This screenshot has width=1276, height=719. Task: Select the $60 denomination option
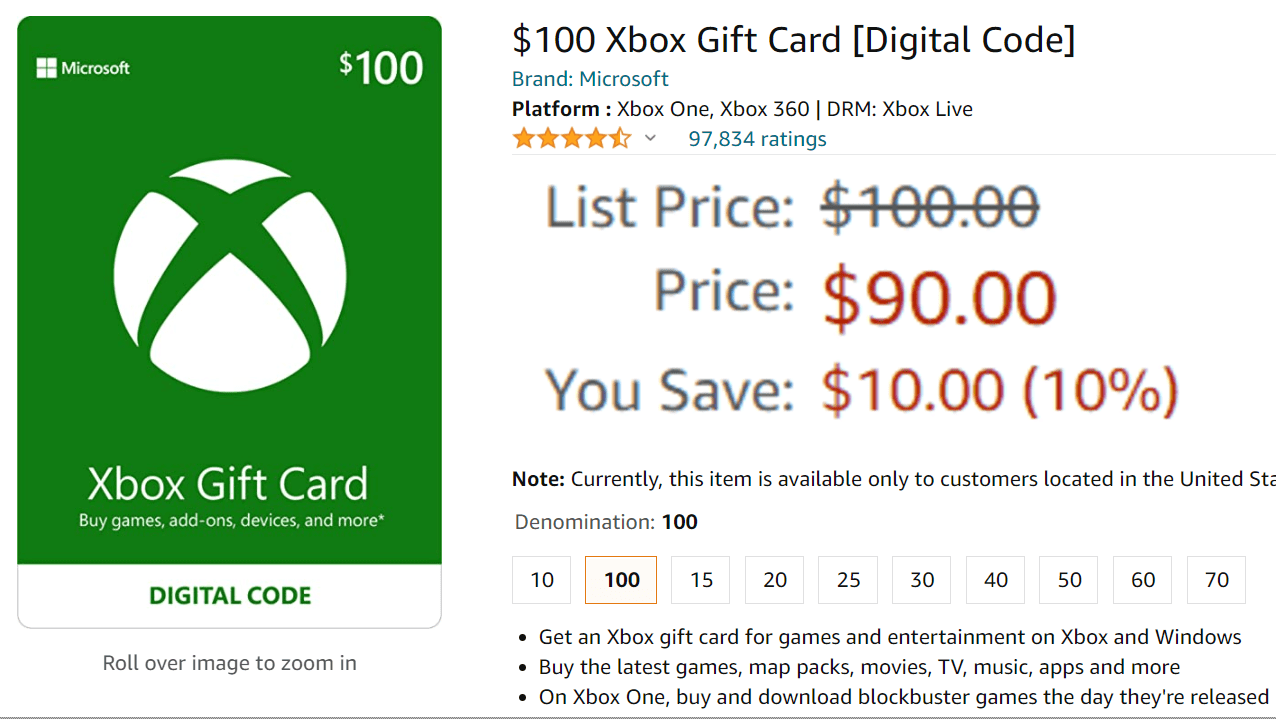click(1142, 579)
